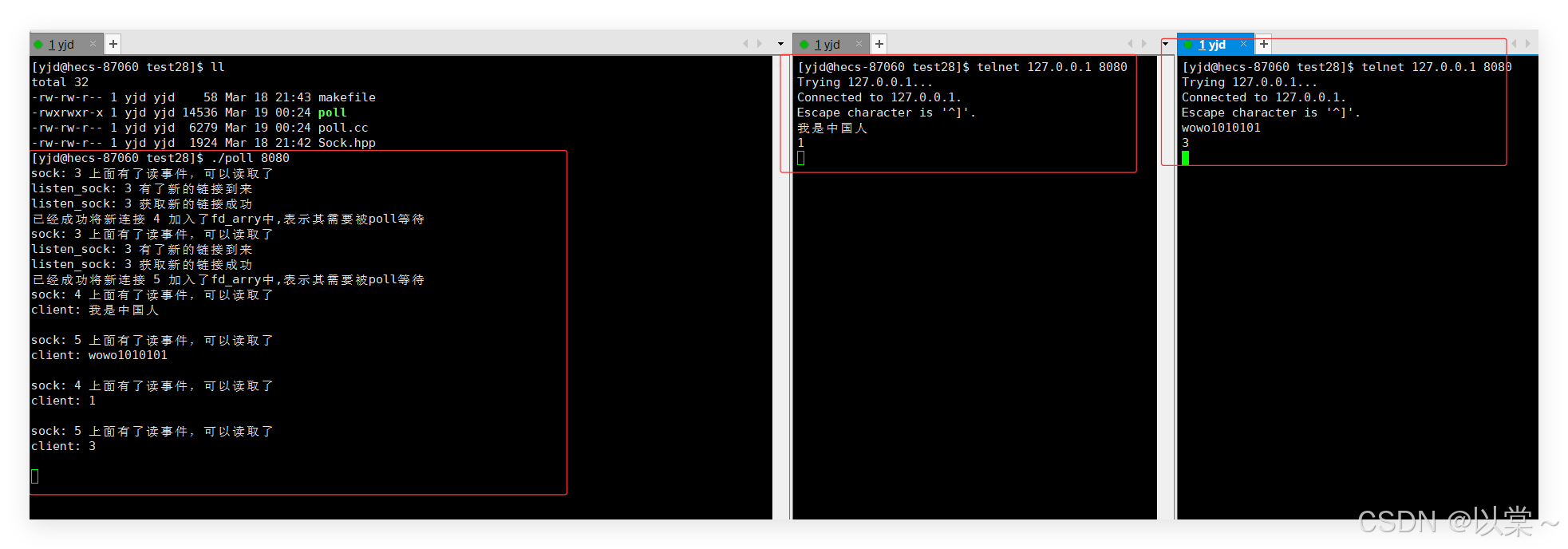Click middle pane's scroll-tabs-left arrow

click(1130, 44)
